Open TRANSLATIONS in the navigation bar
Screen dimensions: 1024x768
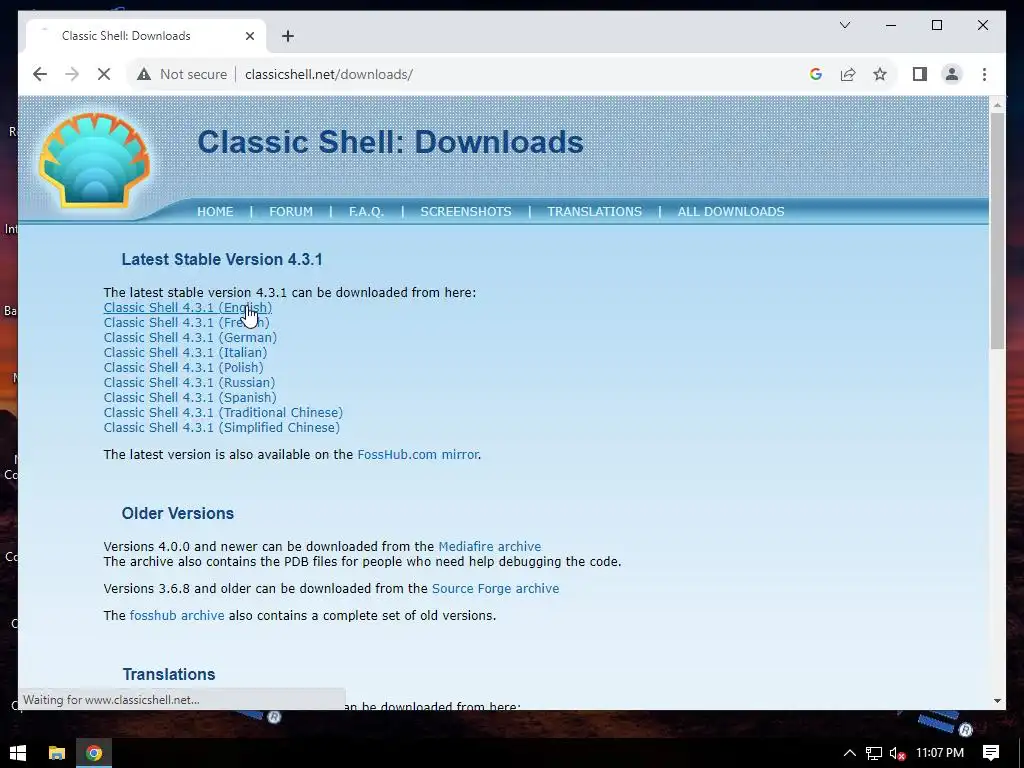tap(594, 212)
